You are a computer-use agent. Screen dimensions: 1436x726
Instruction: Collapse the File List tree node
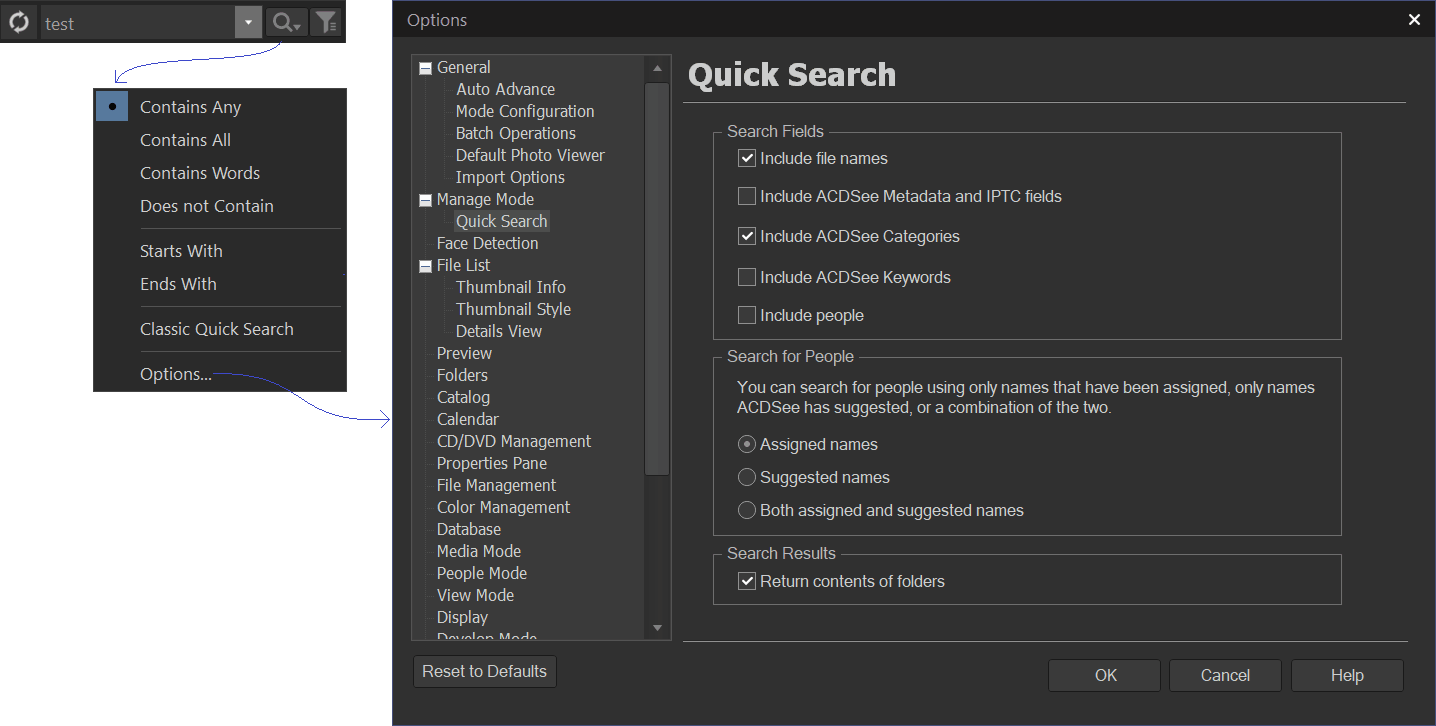[425, 266]
